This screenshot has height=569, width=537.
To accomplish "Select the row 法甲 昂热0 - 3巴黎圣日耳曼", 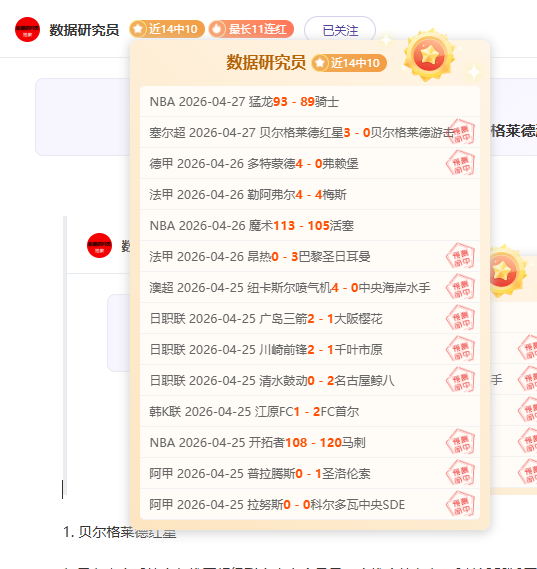I will coord(310,257).
